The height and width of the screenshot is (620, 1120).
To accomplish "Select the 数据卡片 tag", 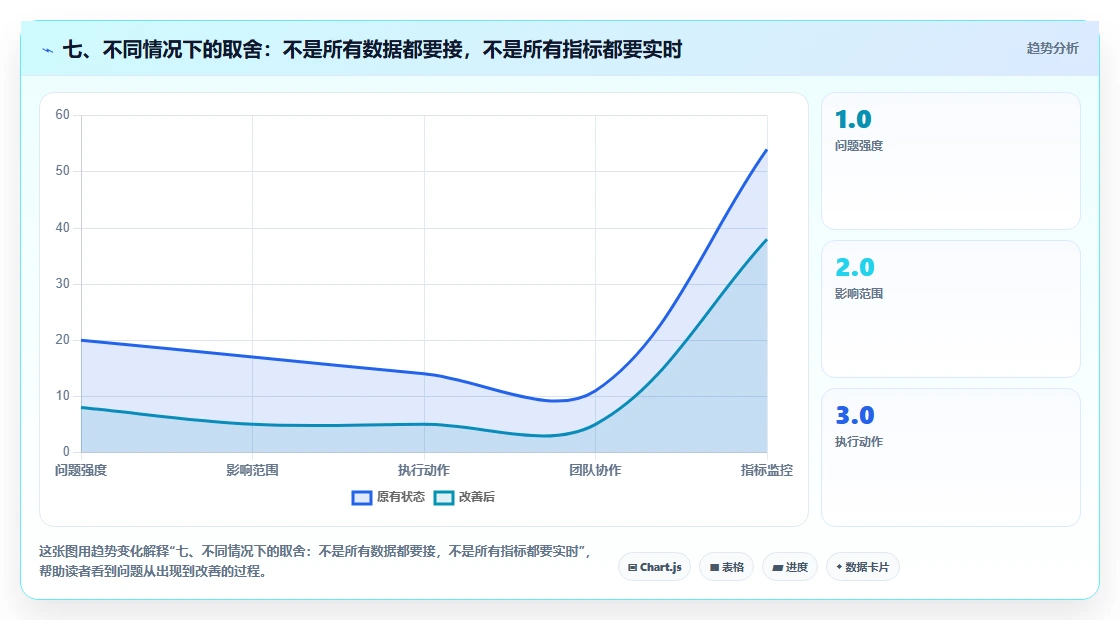I will coord(863,567).
